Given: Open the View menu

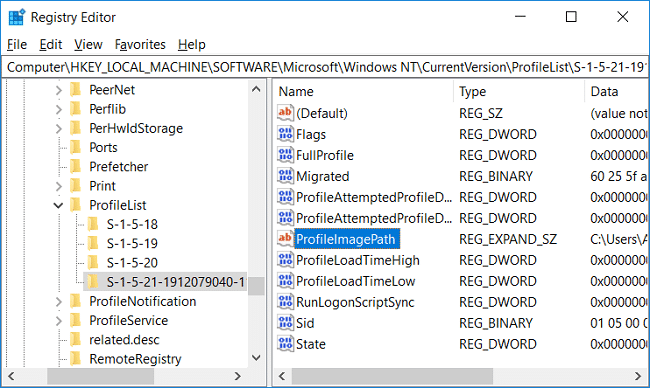Looking at the screenshot, I should click(88, 44).
